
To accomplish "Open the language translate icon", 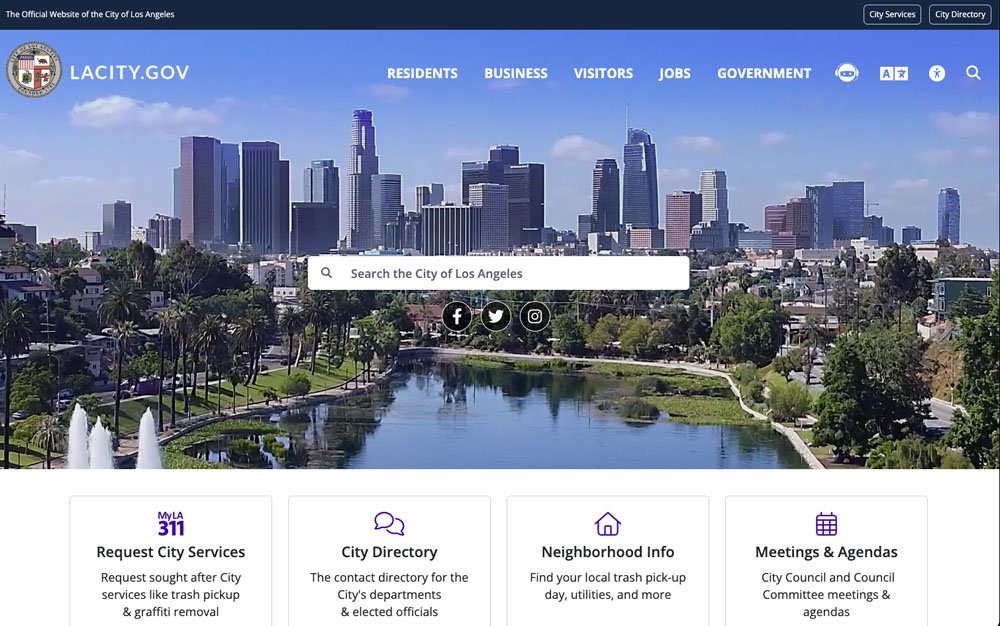I will click(x=893, y=73).
